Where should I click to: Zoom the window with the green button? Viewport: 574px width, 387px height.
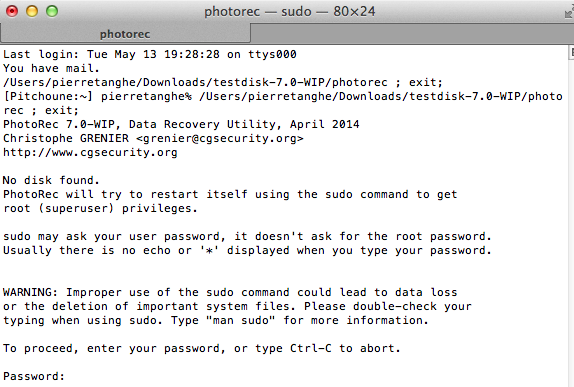pos(52,11)
